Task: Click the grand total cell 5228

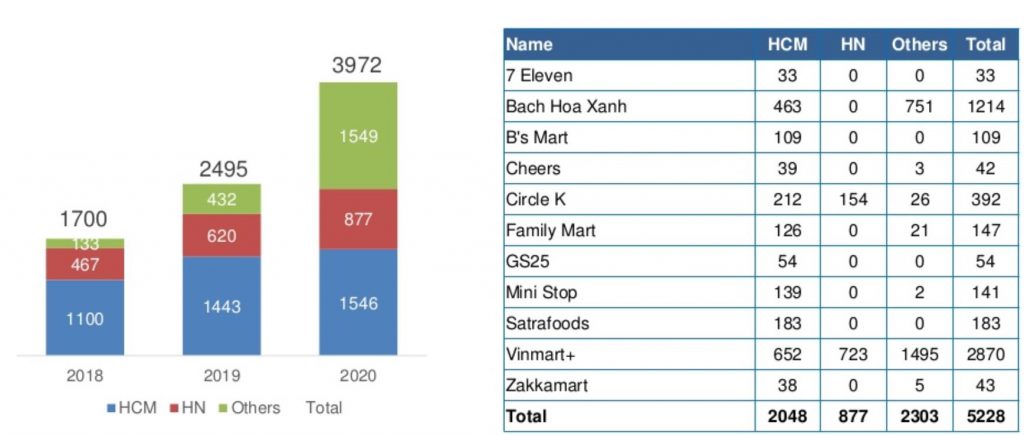Action: (x=987, y=416)
